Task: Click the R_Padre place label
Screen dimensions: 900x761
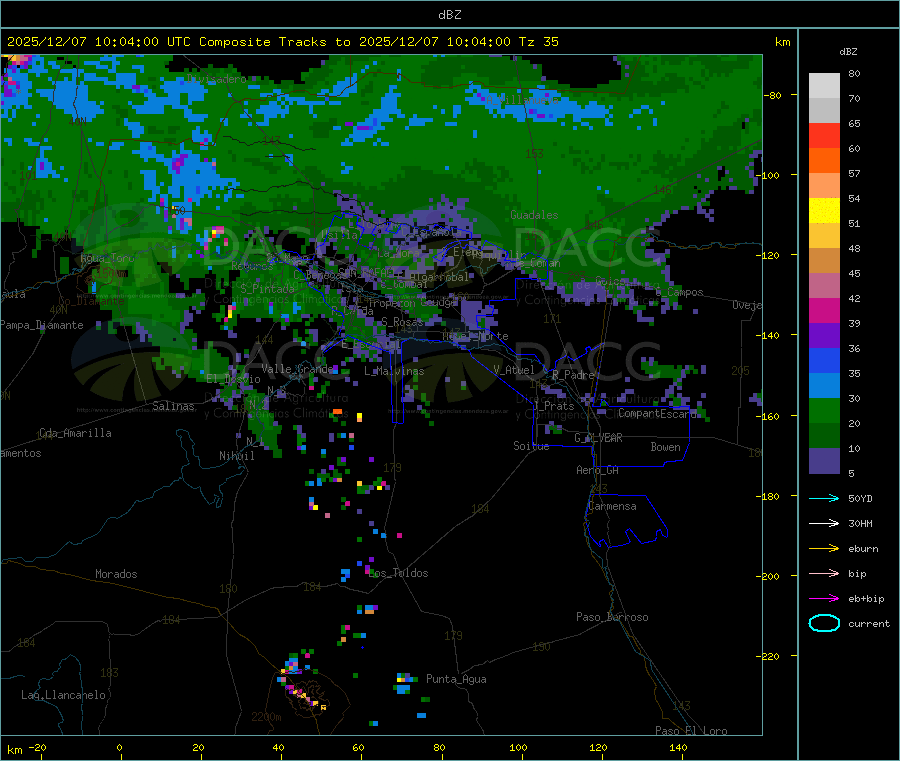Action: 573,375
